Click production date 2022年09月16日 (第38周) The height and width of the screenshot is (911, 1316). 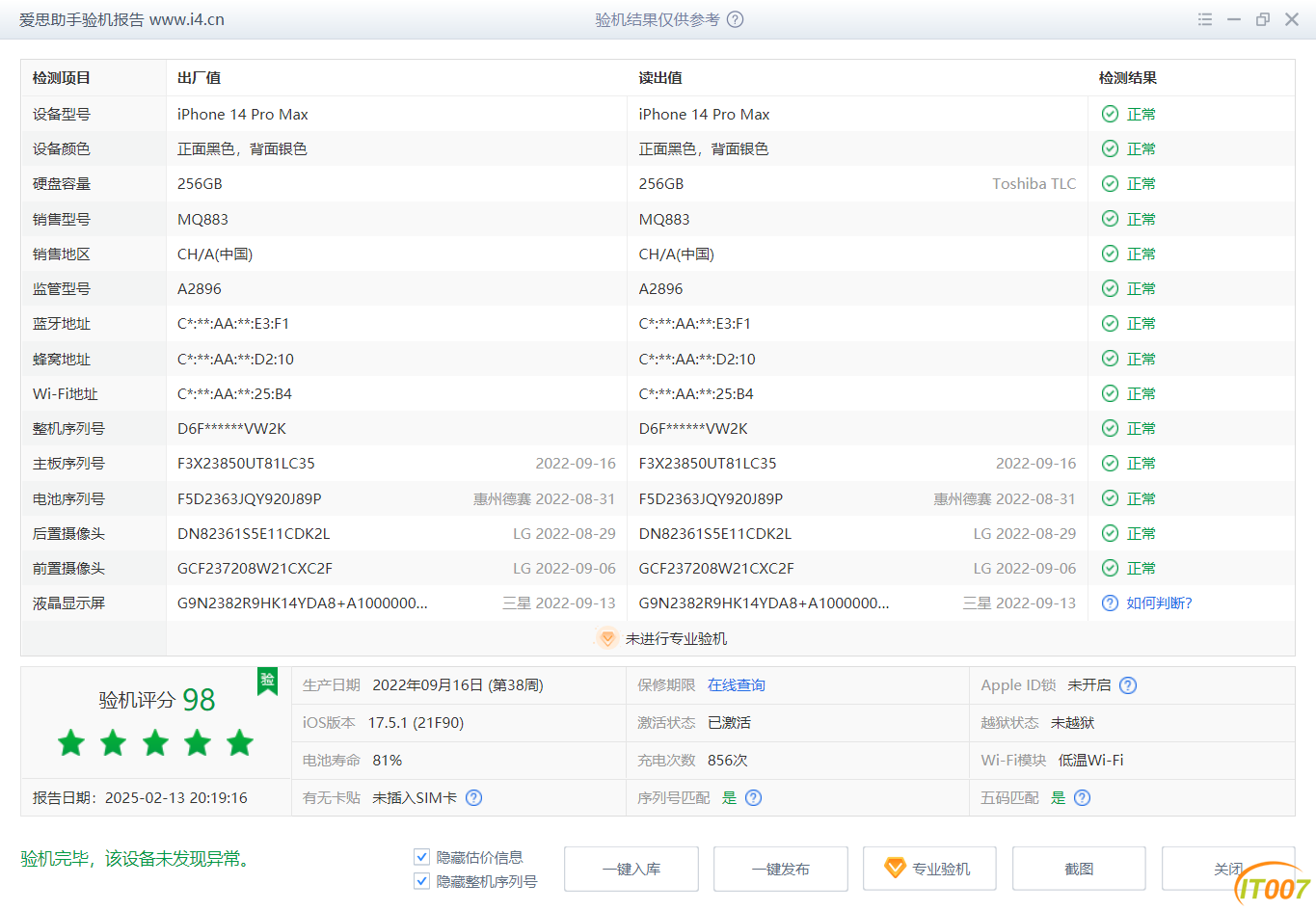[458, 685]
